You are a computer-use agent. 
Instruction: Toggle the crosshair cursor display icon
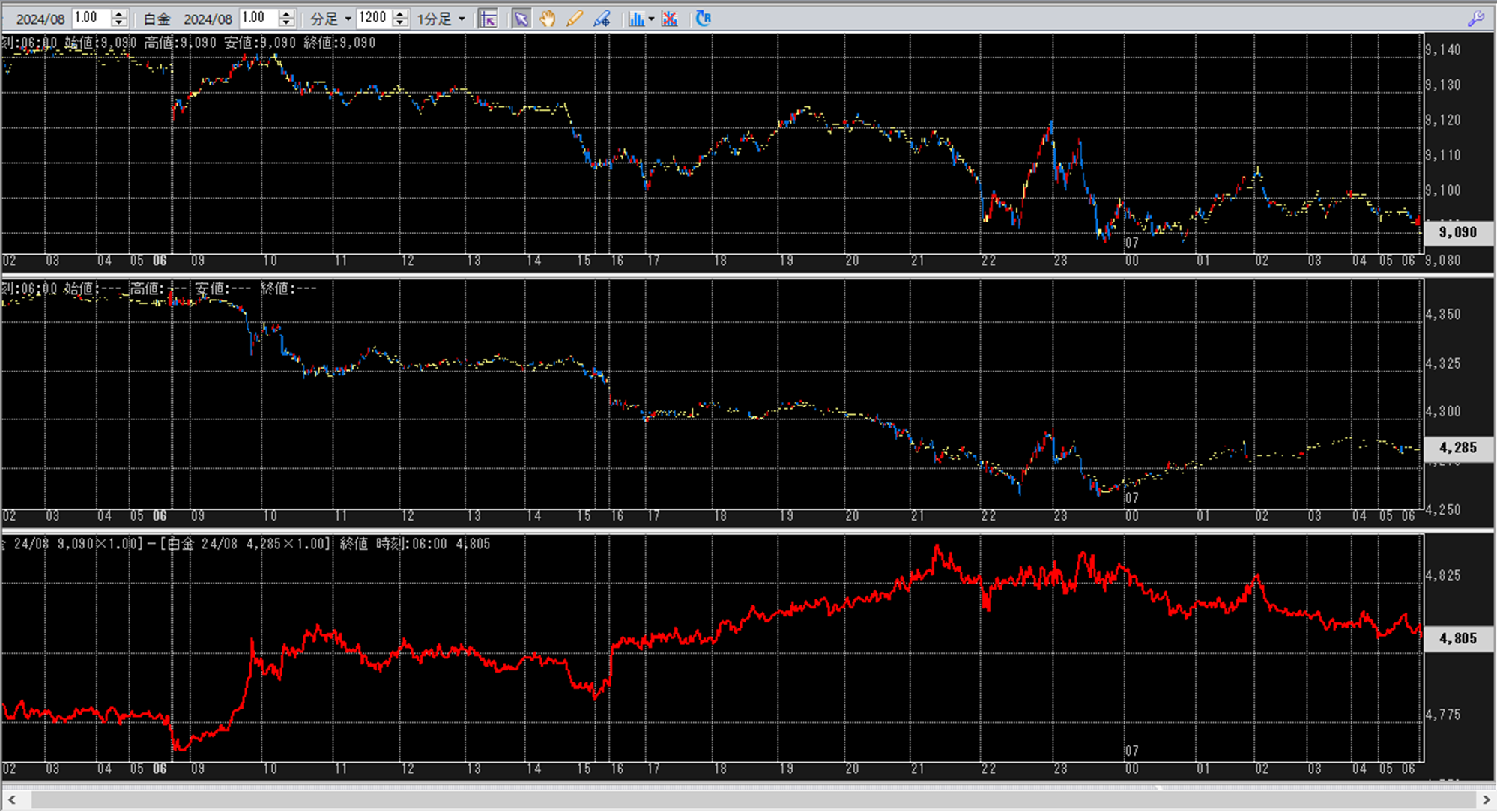[x=488, y=19]
